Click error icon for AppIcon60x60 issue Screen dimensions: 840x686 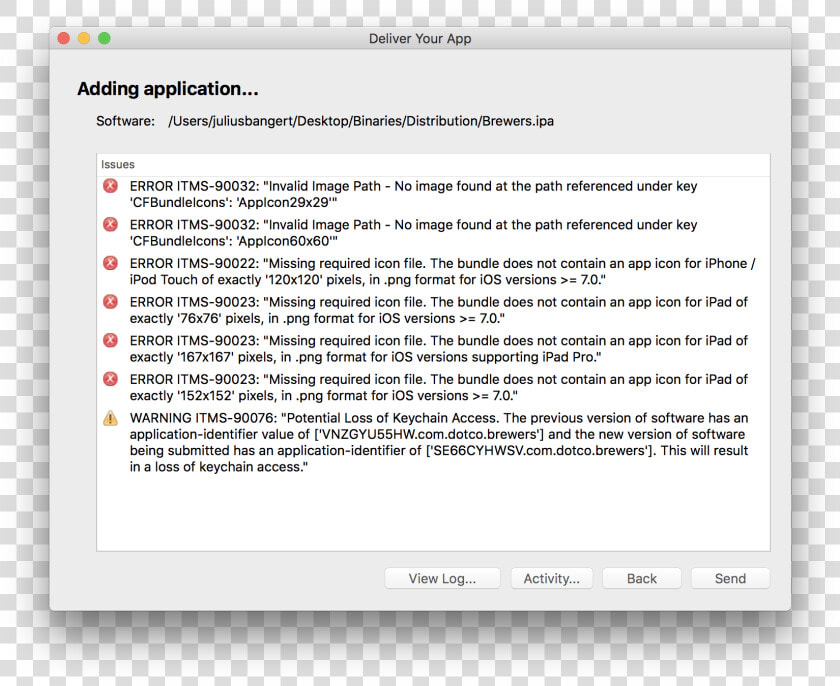pos(110,224)
